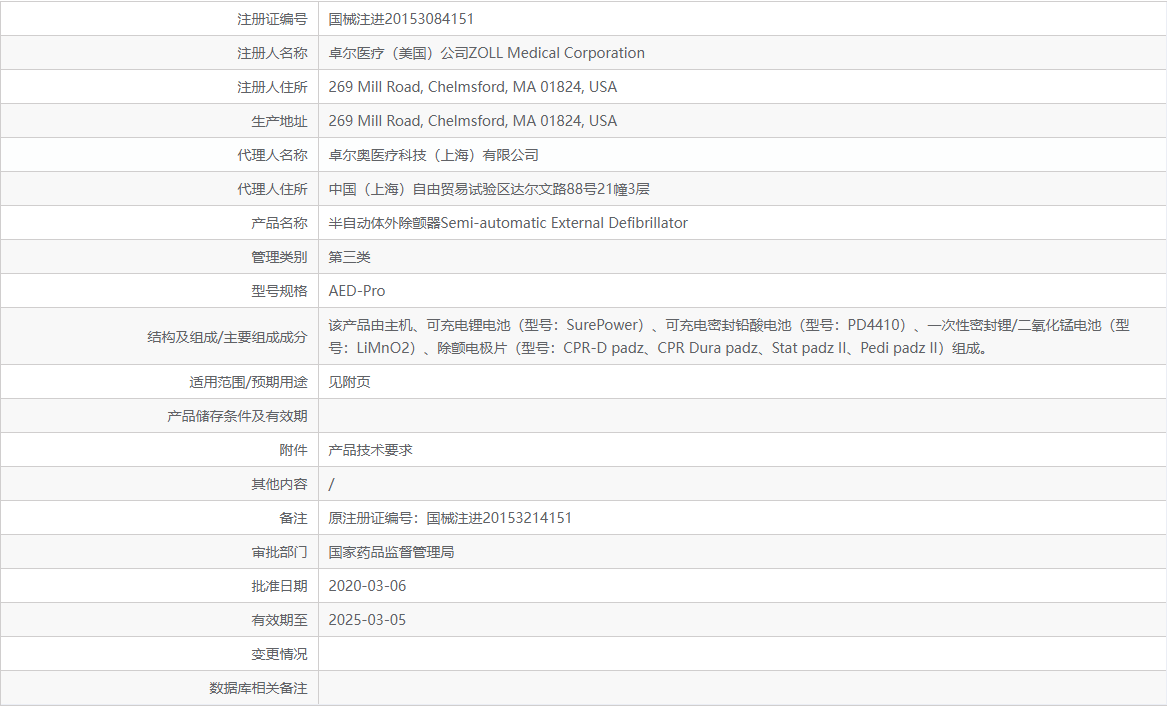Image resolution: width=1167 pixels, height=706 pixels.
Task: Click the approval date 2020-03-06
Action: tap(367, 586)
